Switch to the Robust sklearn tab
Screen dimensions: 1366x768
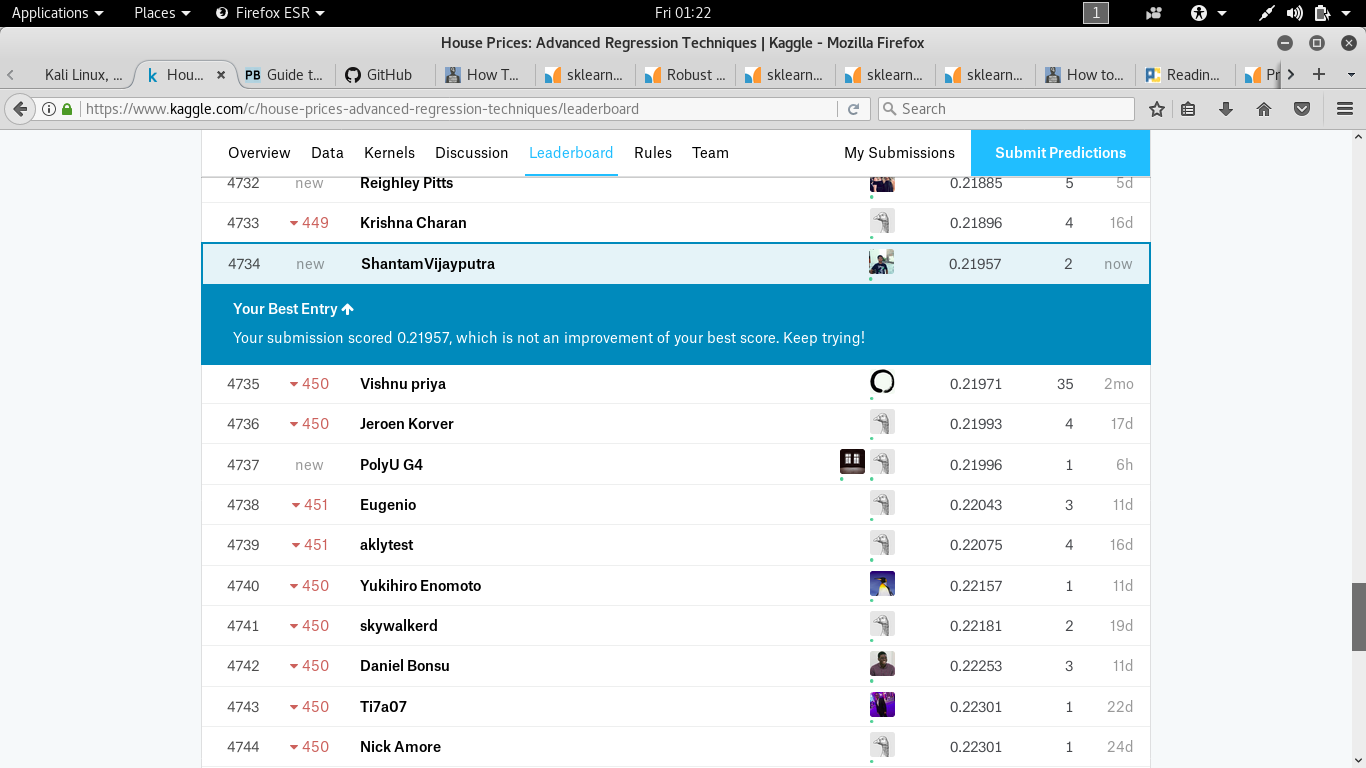point(685,75)
